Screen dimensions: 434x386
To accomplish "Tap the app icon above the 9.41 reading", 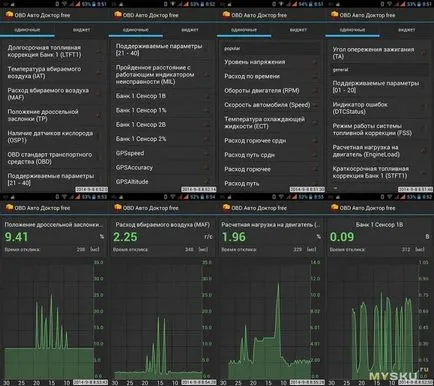I will (x=9, y=207).
